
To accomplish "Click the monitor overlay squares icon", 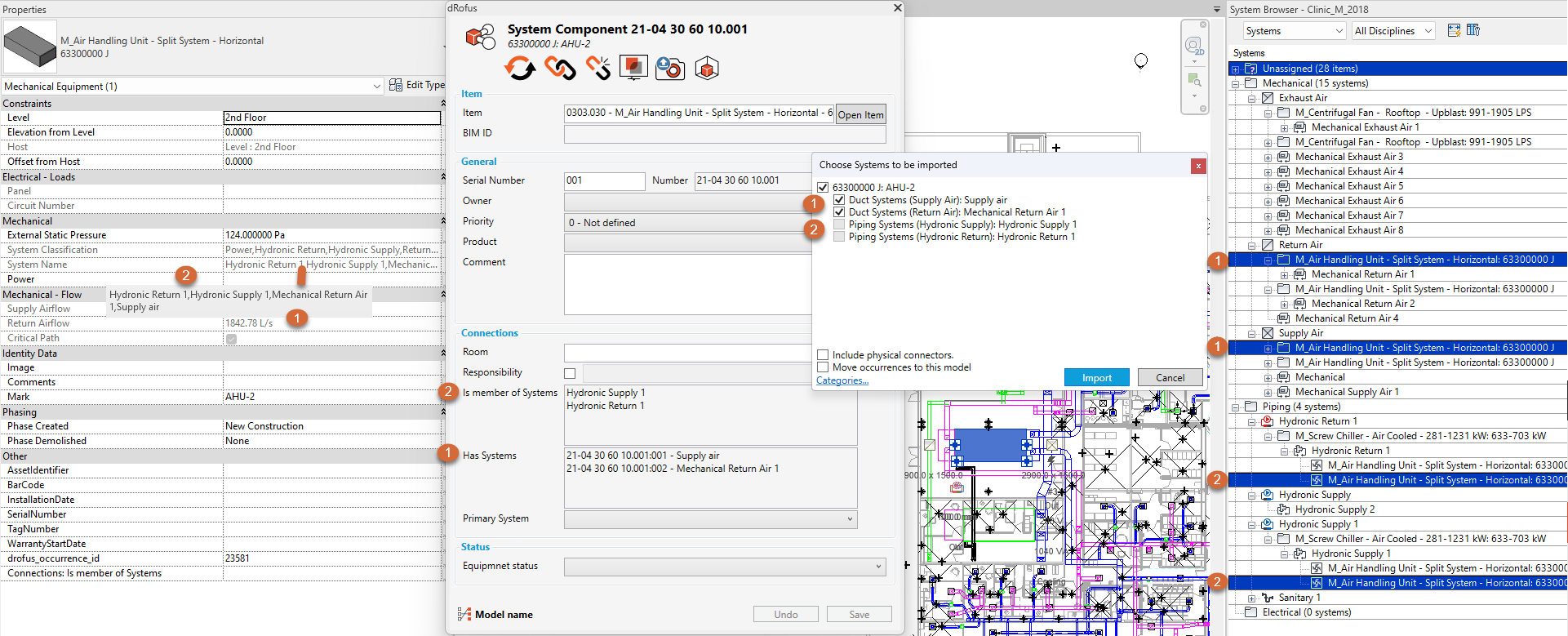I will point(633,68).
